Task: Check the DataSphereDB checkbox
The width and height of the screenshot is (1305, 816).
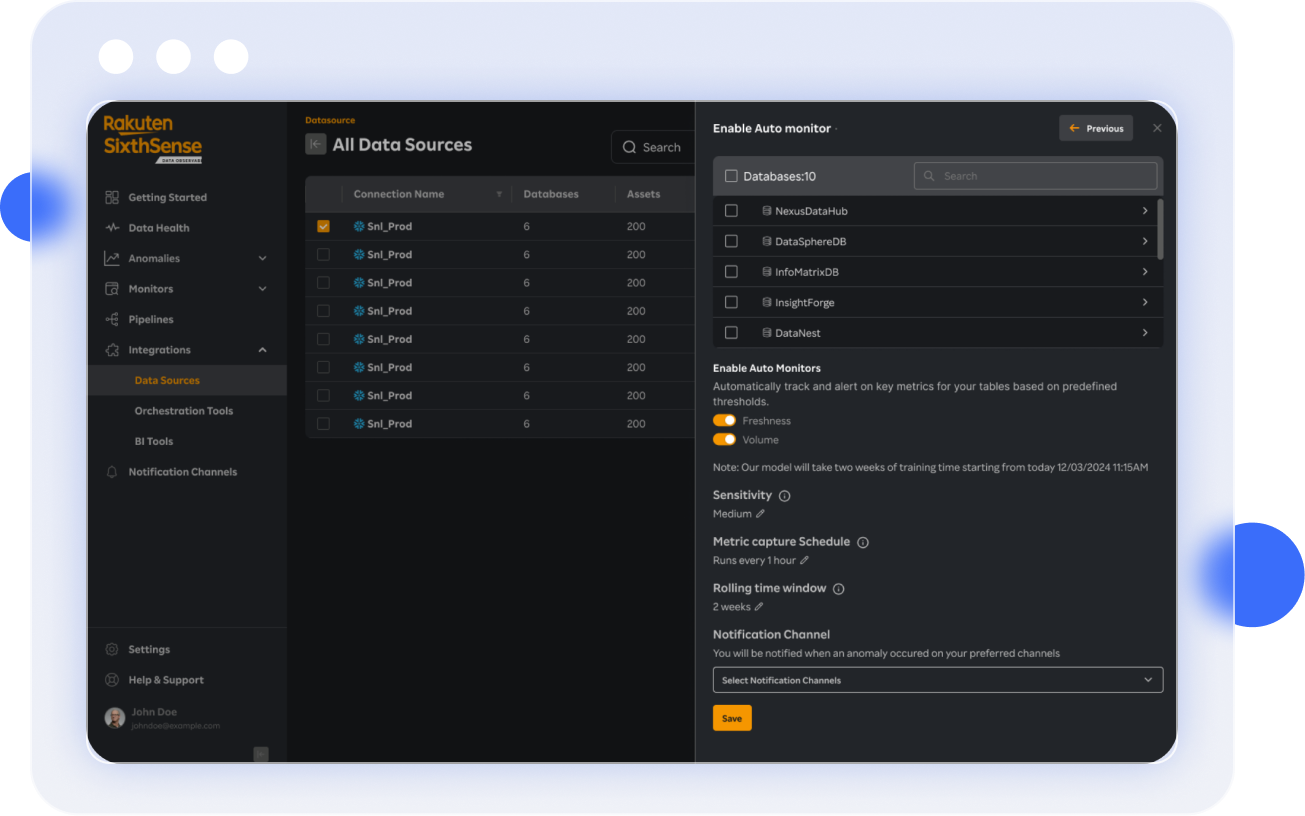Action: 731,241
